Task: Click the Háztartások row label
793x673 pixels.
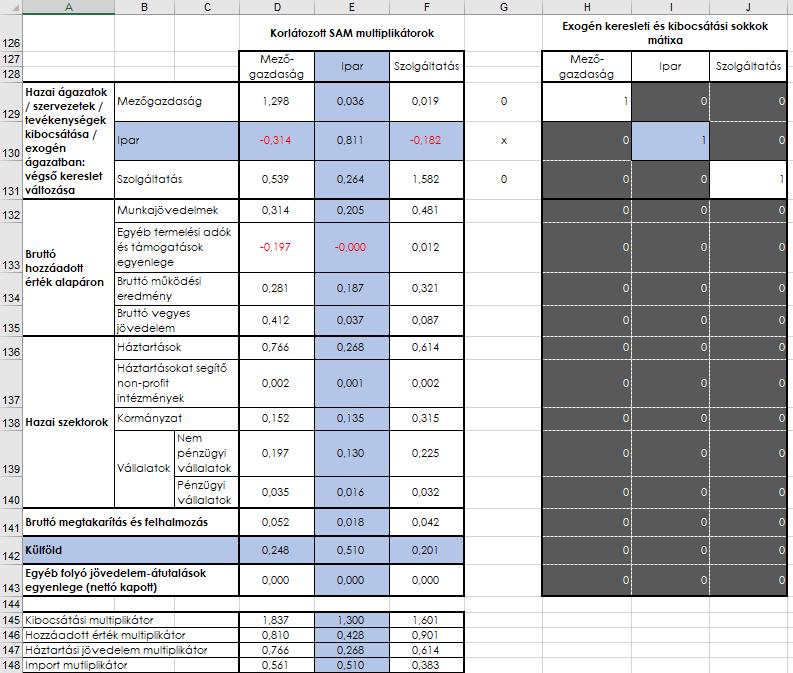Action: [x=177, y=347]
